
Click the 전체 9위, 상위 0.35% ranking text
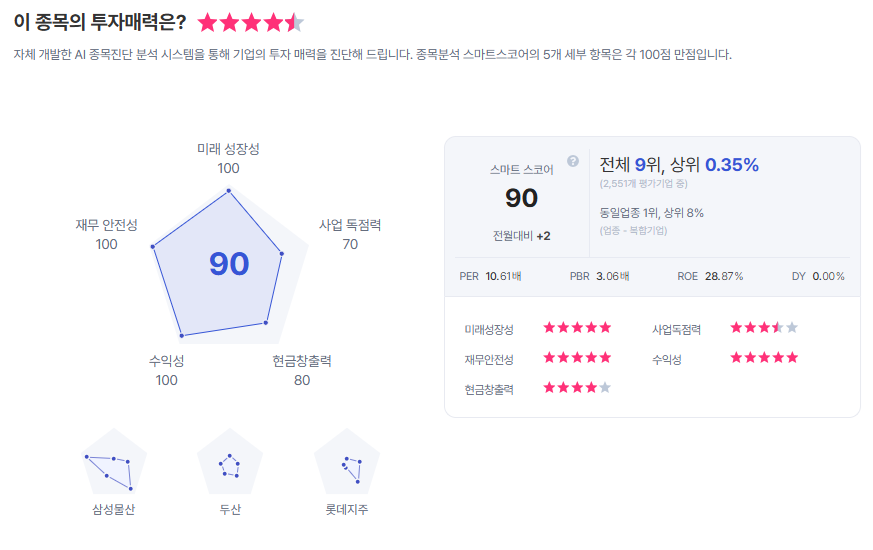pos(679,165)
